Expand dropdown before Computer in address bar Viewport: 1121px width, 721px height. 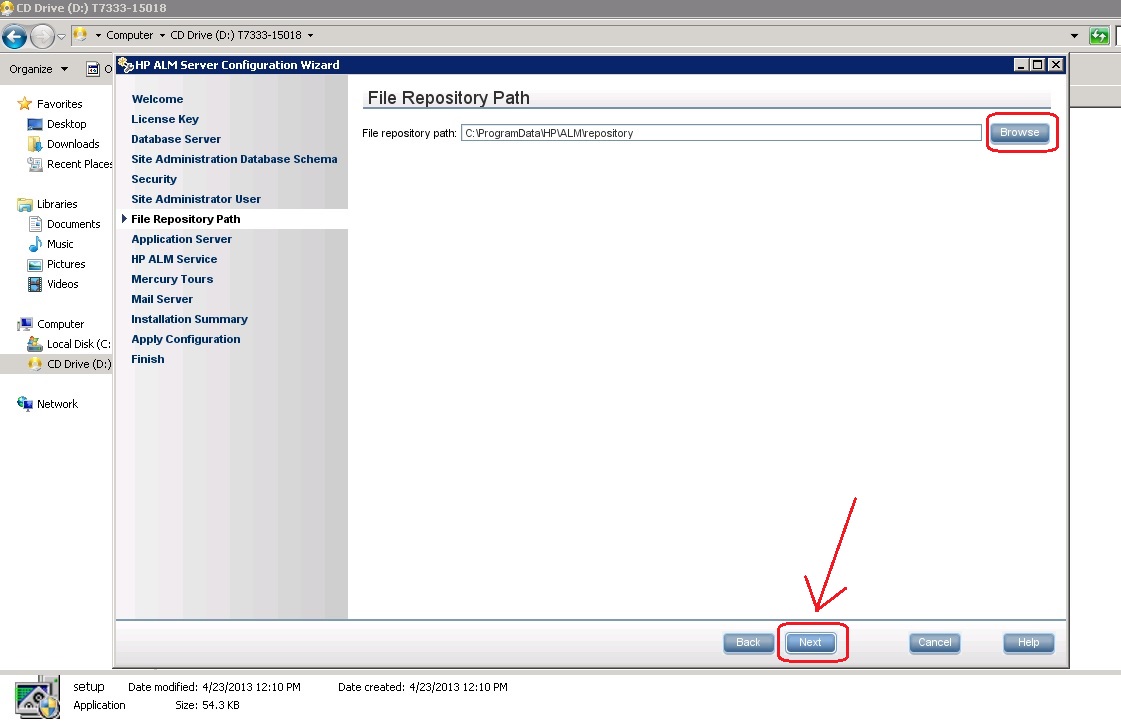98,35
